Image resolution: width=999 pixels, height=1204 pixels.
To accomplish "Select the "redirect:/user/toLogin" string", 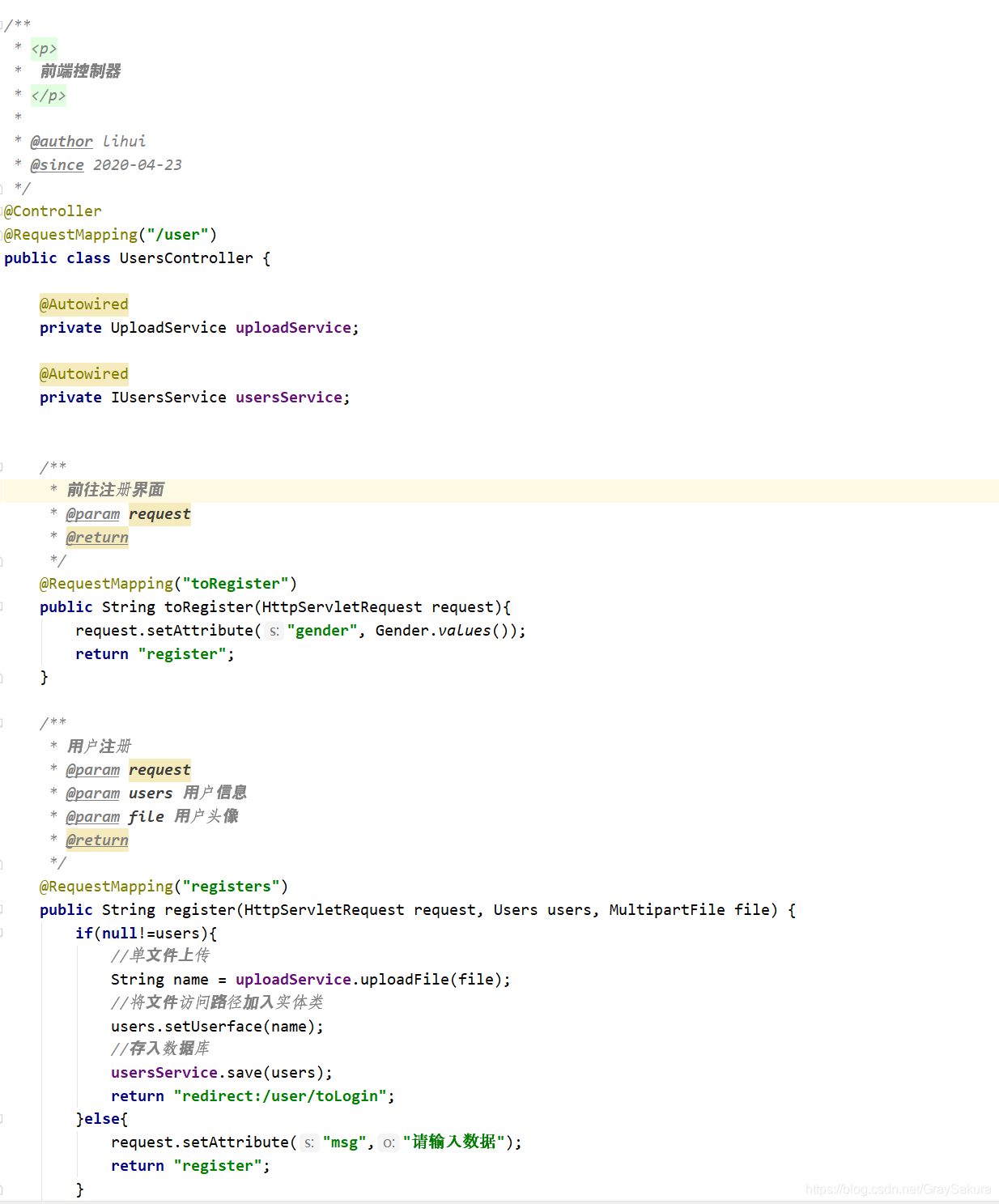I will 280,1096.
